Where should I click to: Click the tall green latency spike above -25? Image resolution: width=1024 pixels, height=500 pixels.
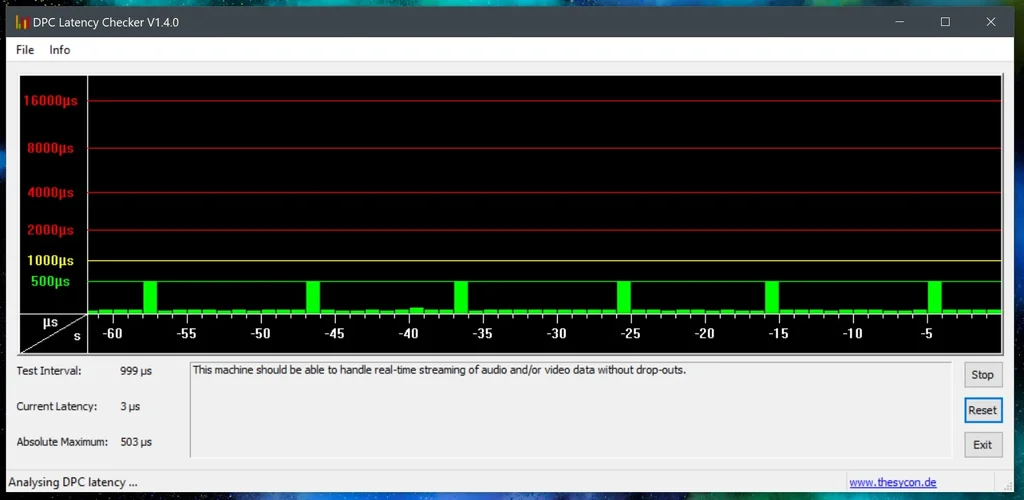tap(624, 297)
